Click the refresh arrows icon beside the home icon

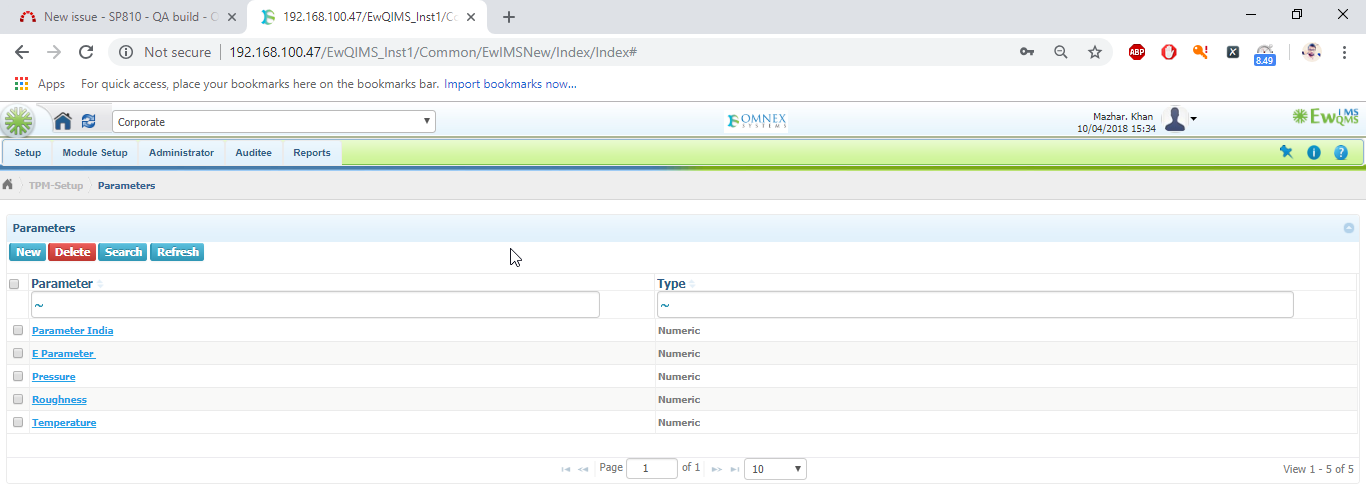[89, 121]
